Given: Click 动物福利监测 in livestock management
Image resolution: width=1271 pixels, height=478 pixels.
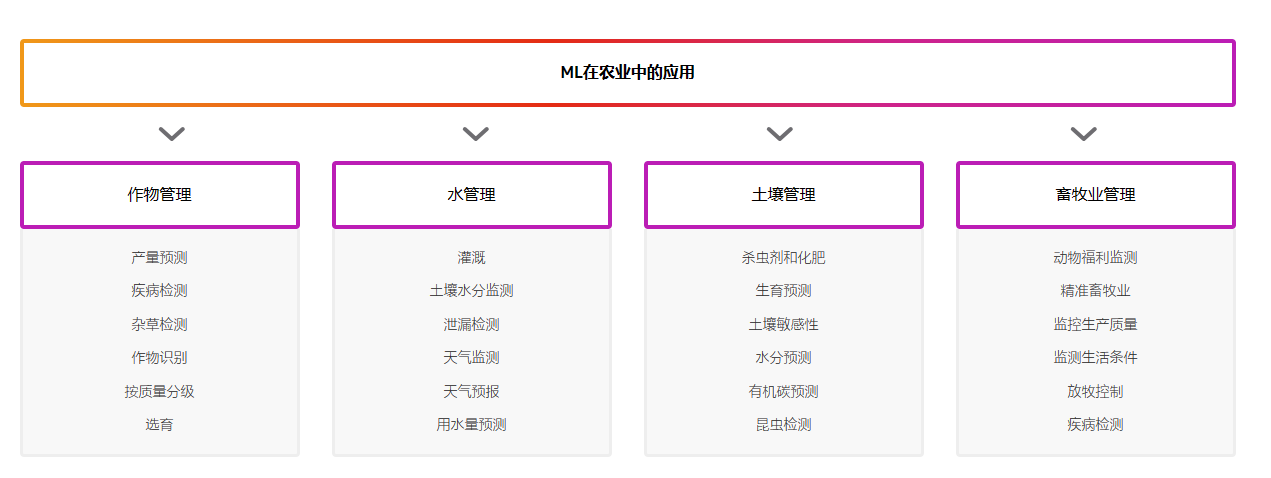Looking at the screenshot, I should tap(1095, 257).
